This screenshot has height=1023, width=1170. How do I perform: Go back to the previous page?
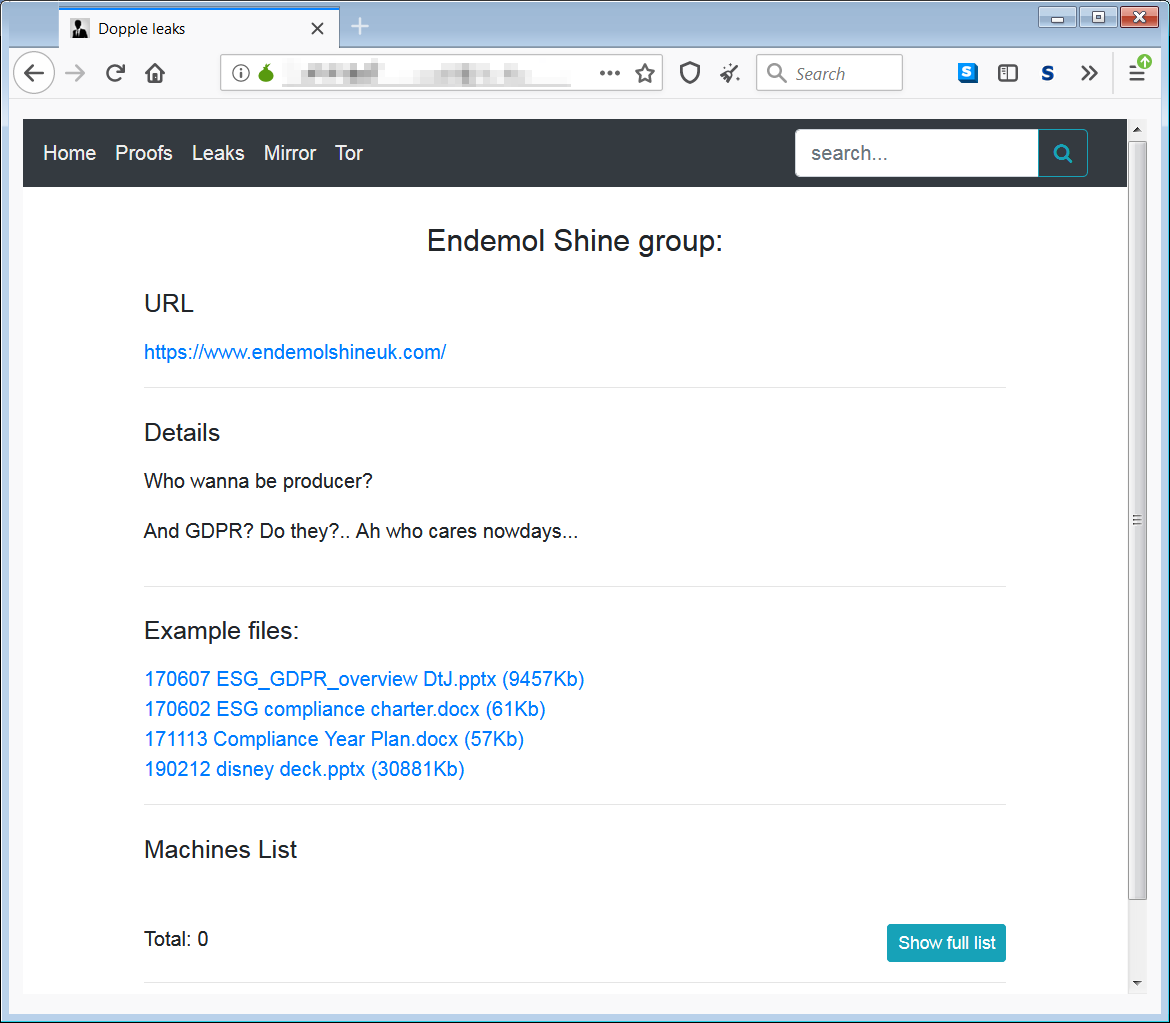coord(34,73)
